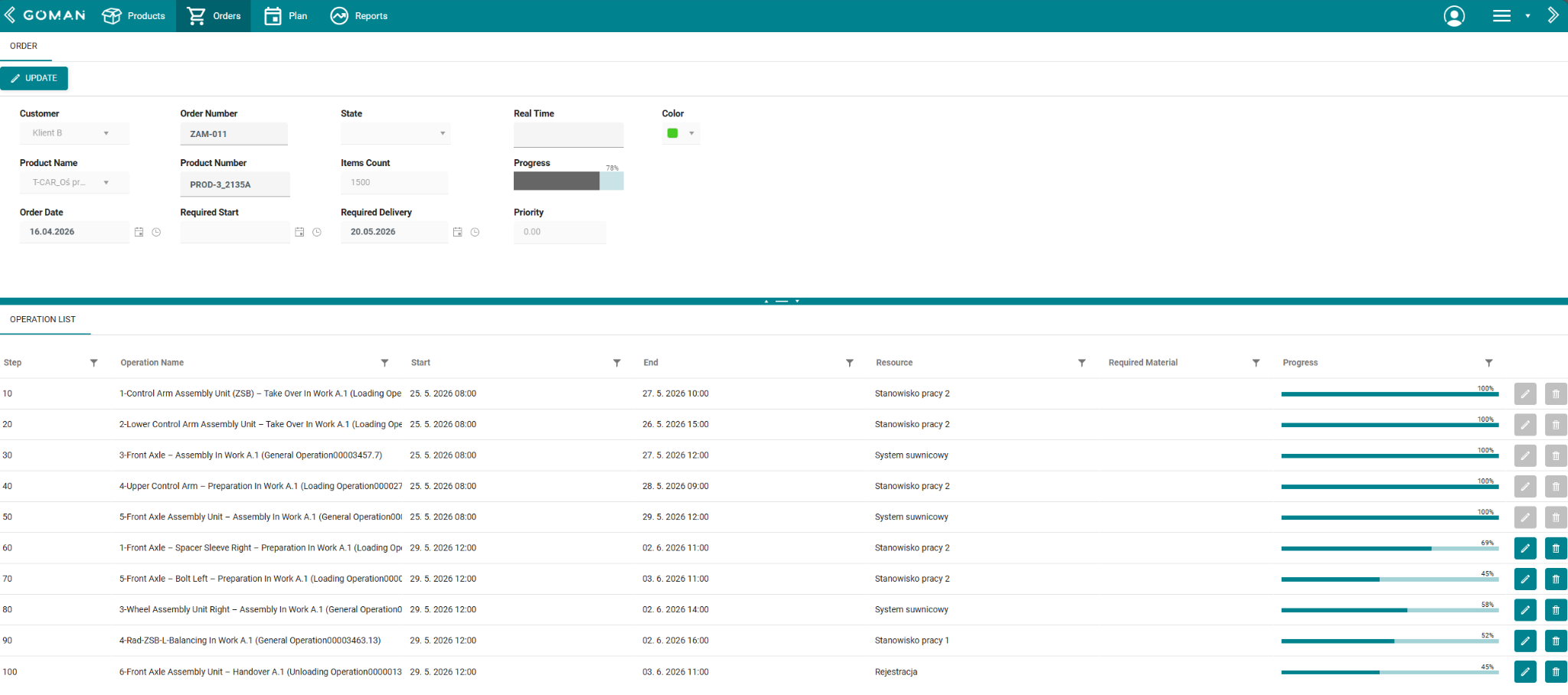Viewport: 1568px width, 695px height.
Task: Open the Plan menu
Action: click(286, 16)
